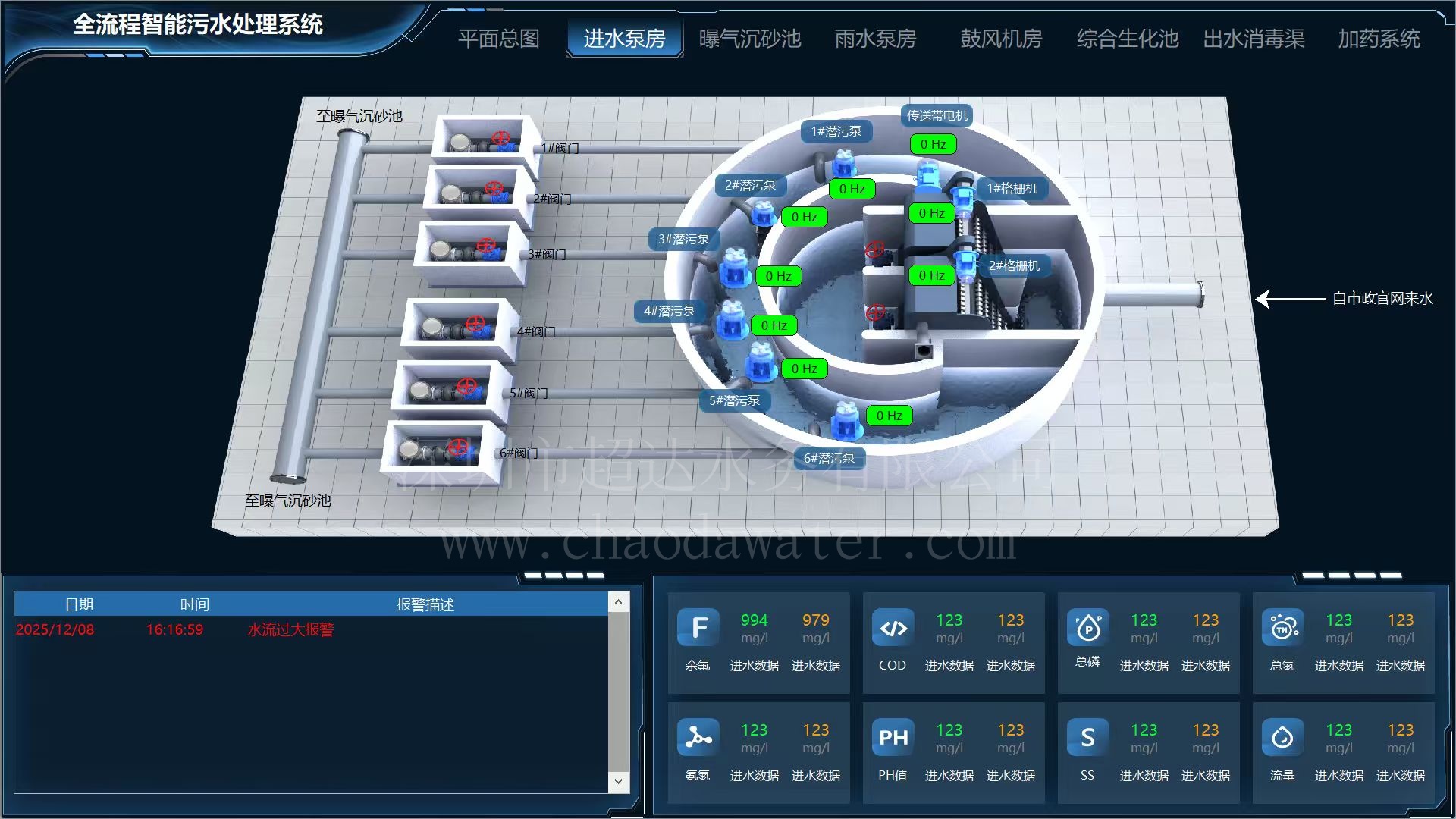This screenshot has height=819, width=1456.
Task: Click the 1#阀门 red valve wheel
Action: pos(500,138)
